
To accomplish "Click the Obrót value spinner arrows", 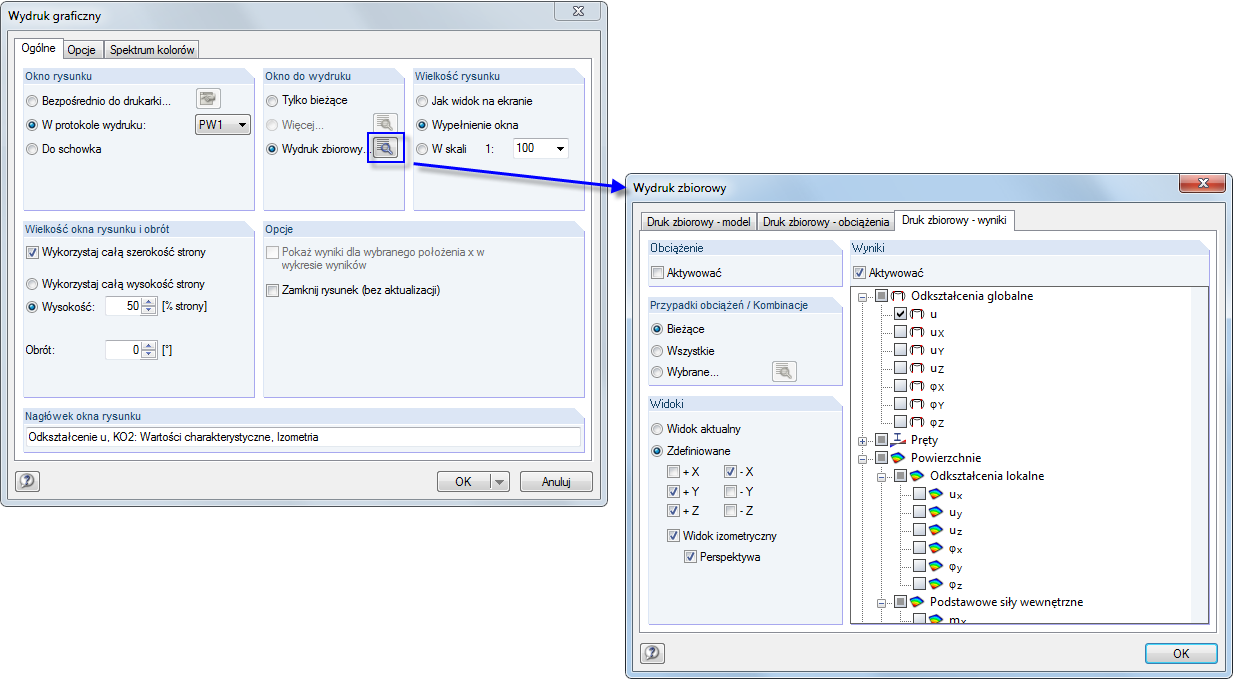I will 149,350.
